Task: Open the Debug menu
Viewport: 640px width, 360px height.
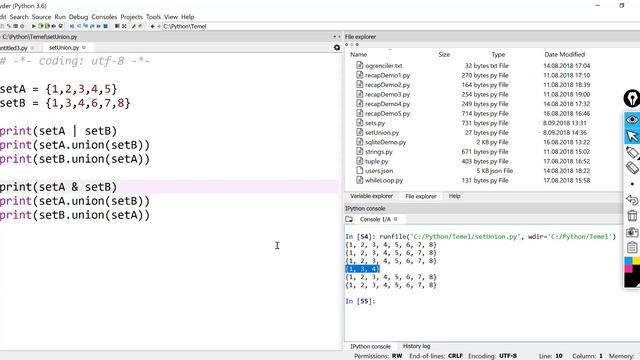Action: [78, 17]
